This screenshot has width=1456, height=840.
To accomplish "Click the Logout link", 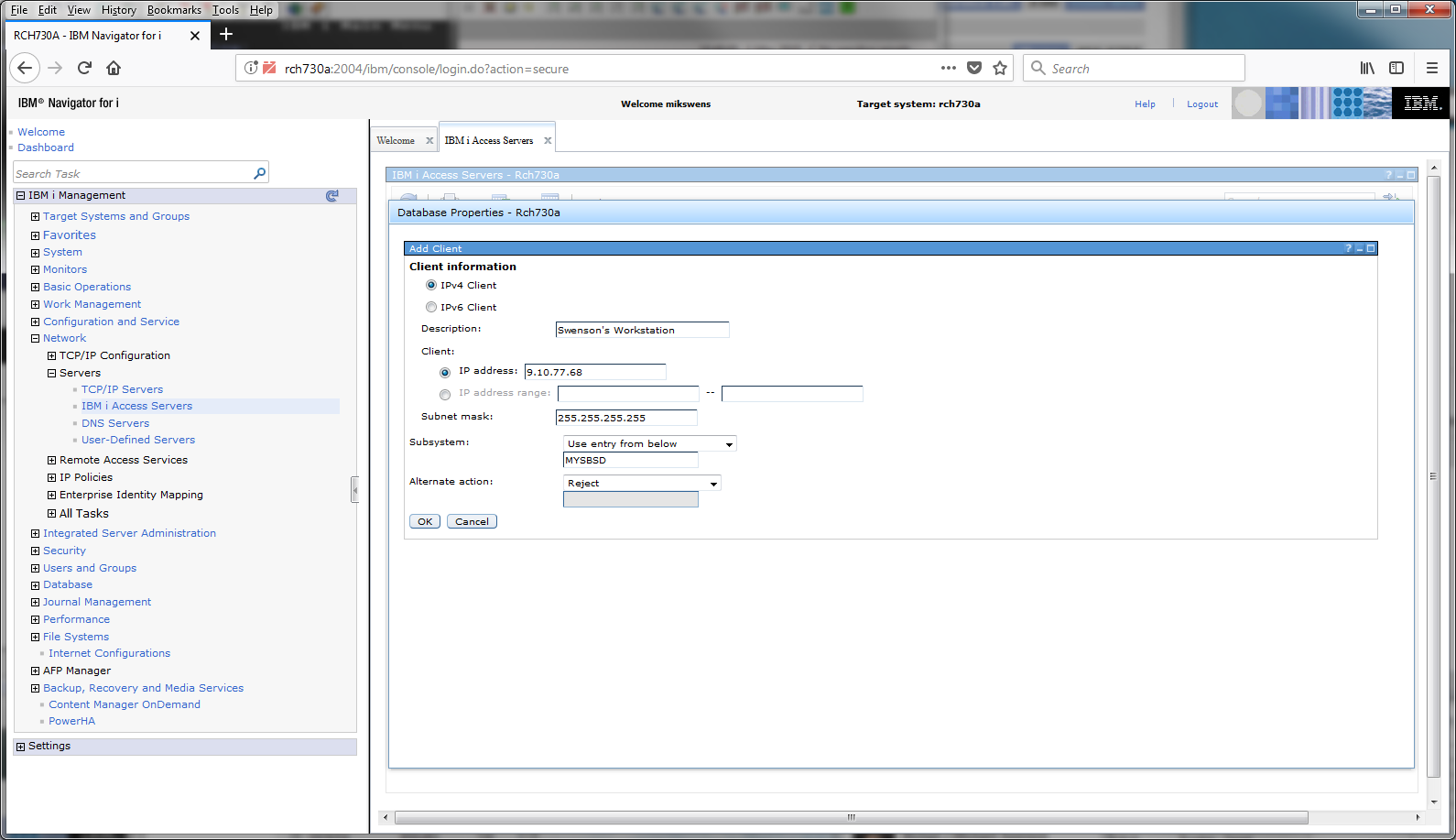I will pyautogui.click(x=1202, y=104).
